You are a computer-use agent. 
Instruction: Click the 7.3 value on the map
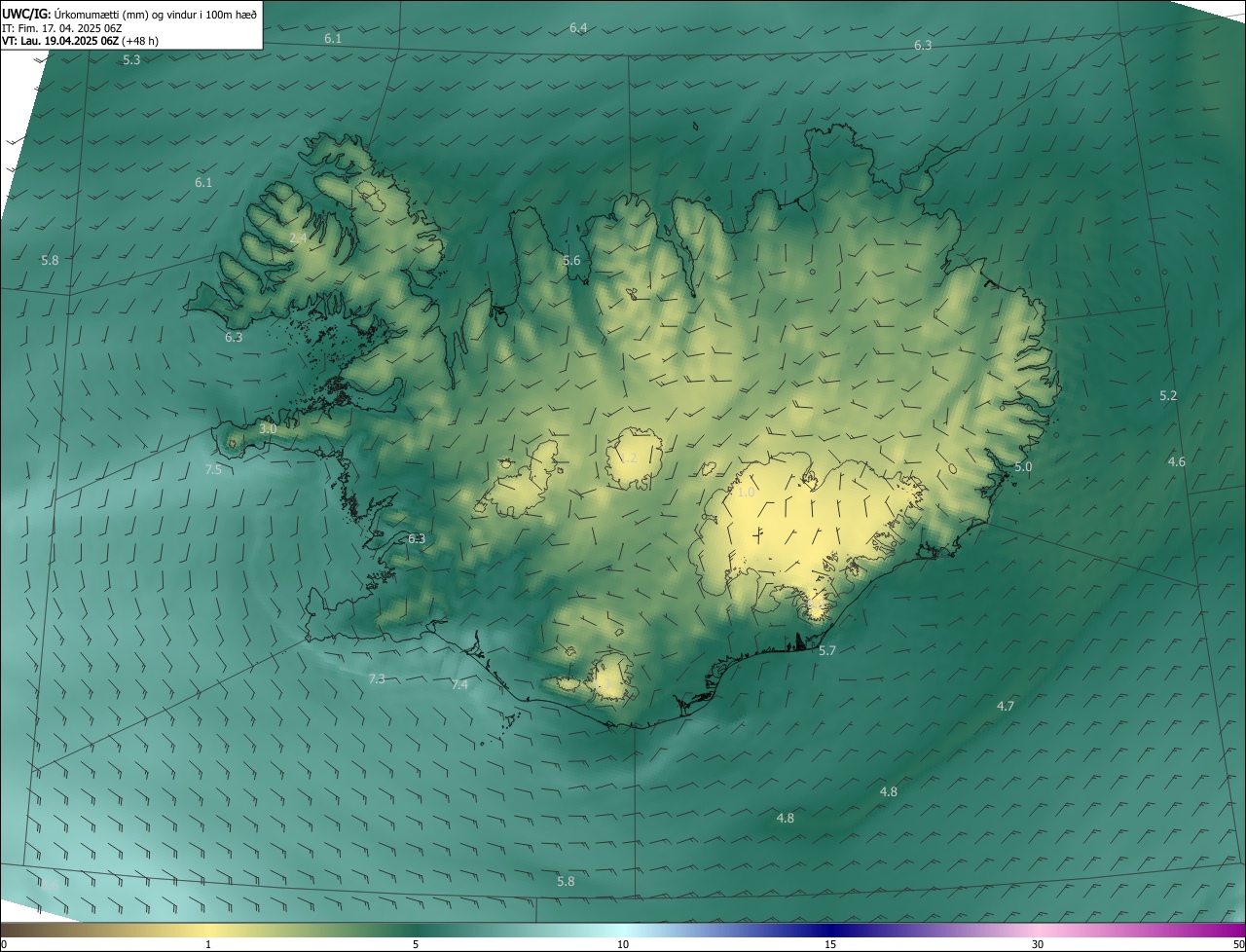tap(377, 678)
